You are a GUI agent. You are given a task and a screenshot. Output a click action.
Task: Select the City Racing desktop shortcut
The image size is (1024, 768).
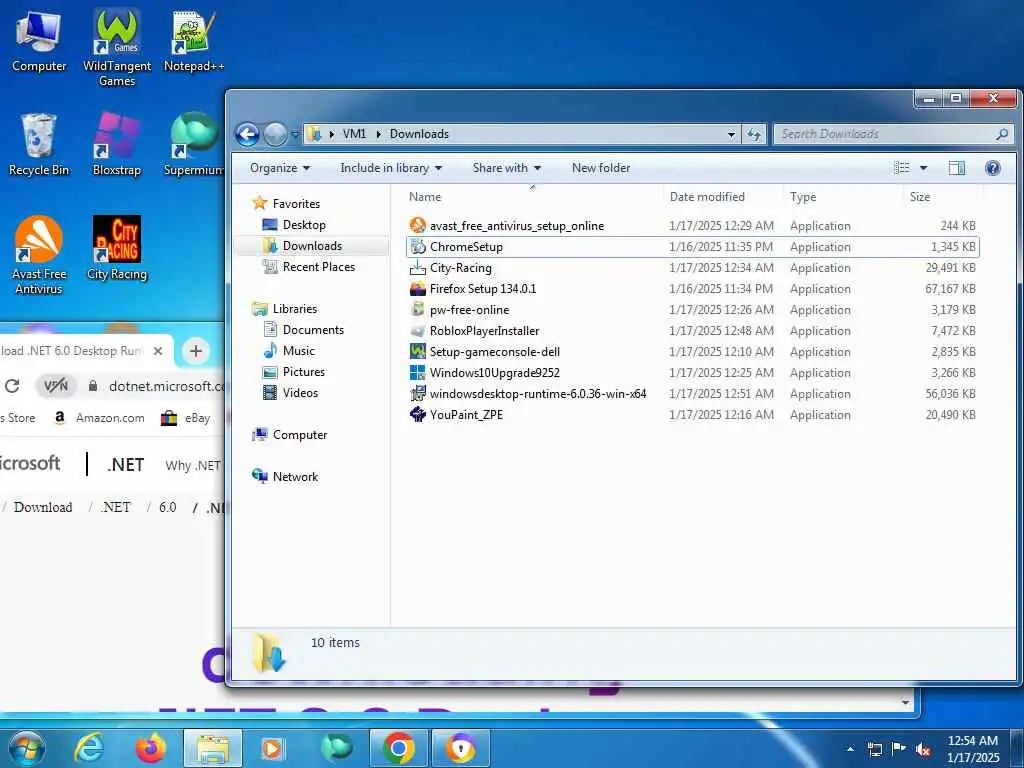117,248
